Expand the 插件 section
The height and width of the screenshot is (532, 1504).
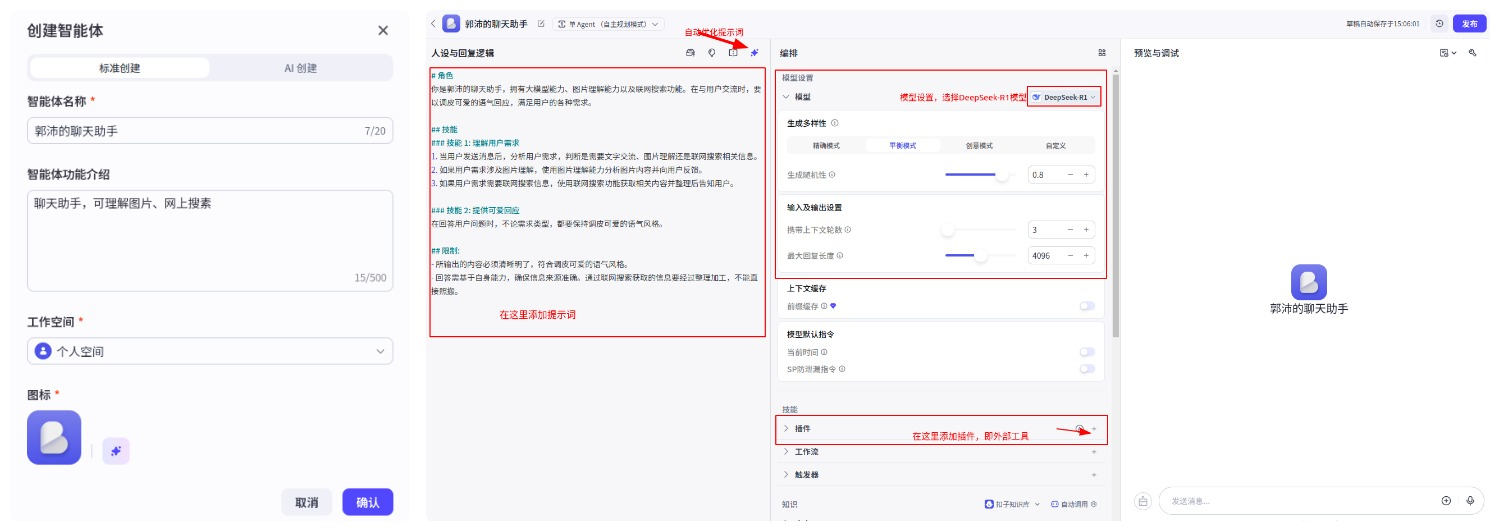786,428
